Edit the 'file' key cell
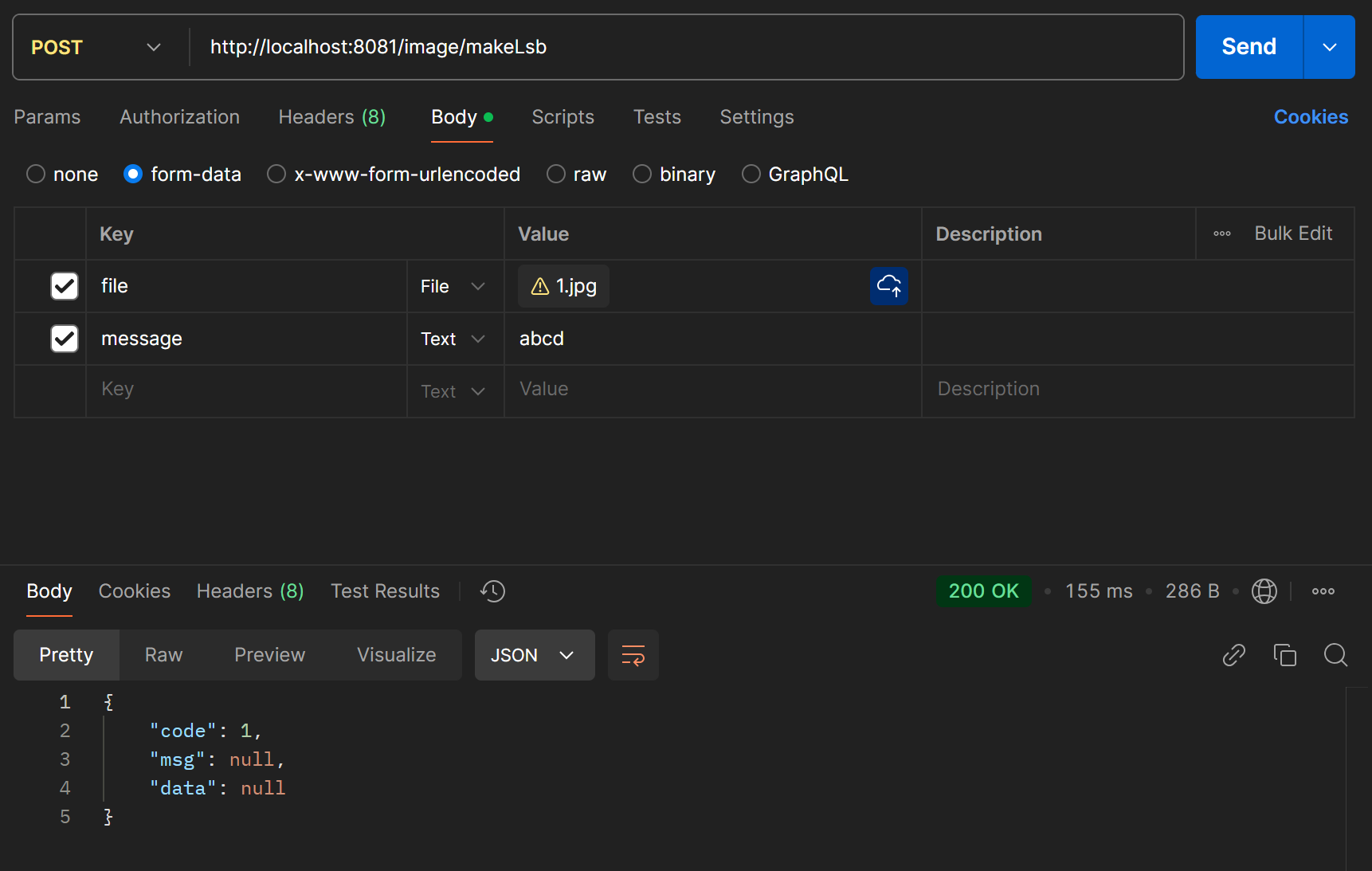This screenshot has height=871, width=1372. [x=246, y=286]
